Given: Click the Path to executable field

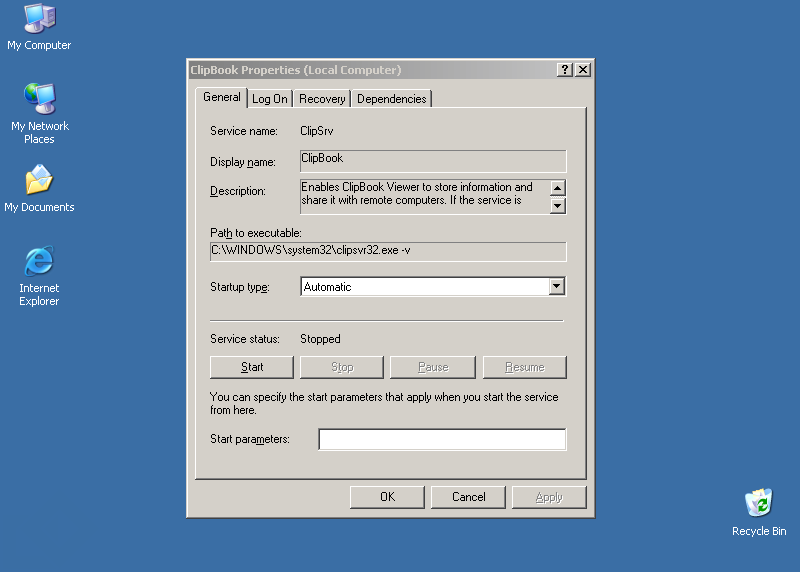Looking at the screenshot, I should click(388, 252).
